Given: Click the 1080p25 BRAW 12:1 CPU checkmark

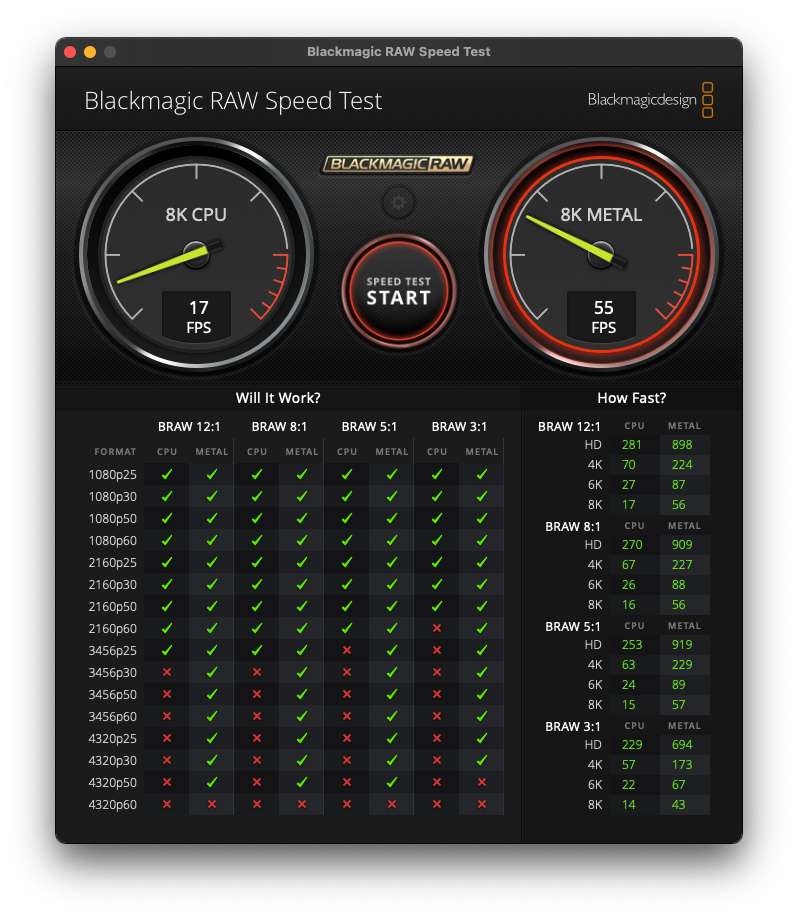Looking at the screenshot, I should coord(167,474).
